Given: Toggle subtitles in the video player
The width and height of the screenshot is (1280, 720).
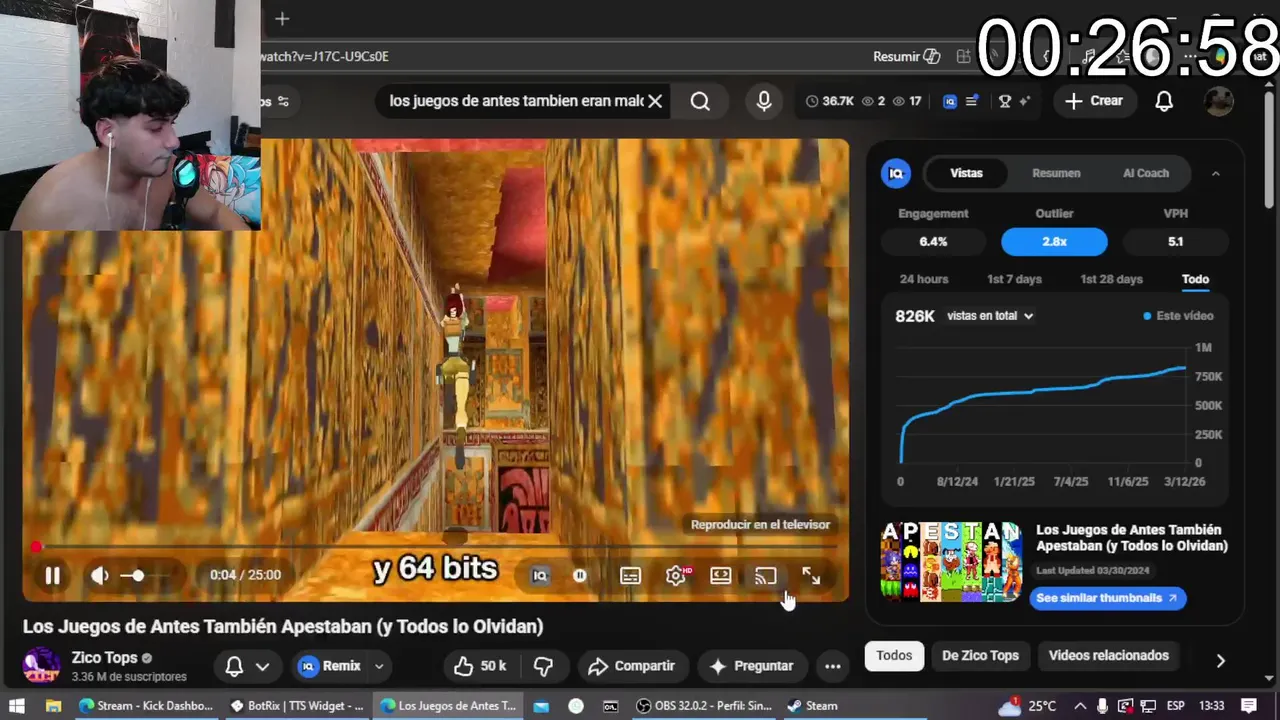Looking at the screenshot, I should click(x=630, y=575).
